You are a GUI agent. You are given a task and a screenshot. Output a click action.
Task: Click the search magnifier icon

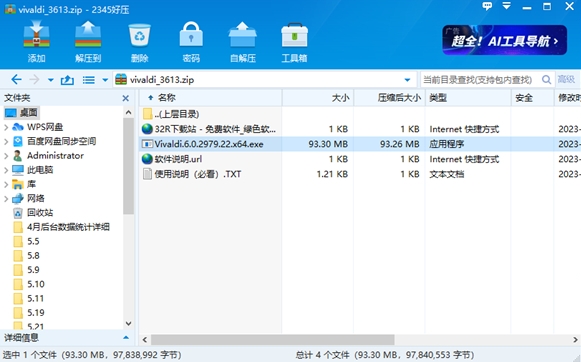point(546,80)
